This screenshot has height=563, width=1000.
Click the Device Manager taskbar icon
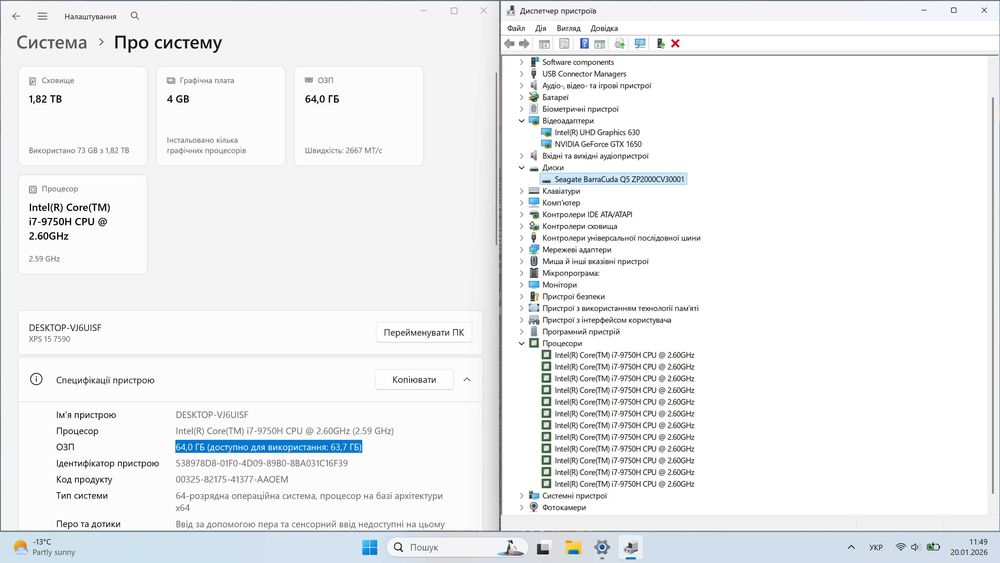click(631, 547)
